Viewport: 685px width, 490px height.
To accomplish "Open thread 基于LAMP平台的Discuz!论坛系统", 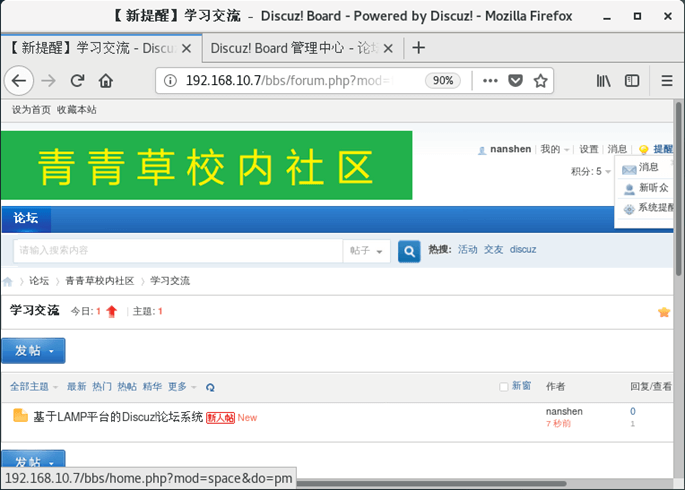I will click(118, 417).
